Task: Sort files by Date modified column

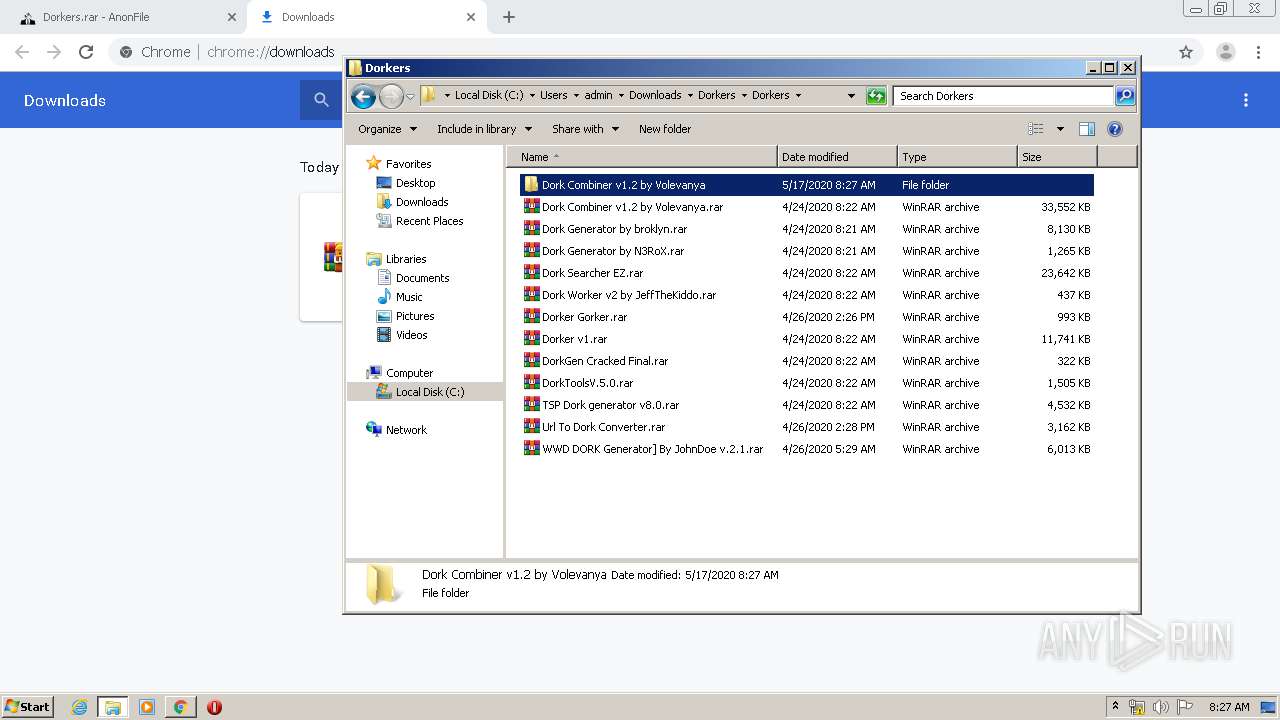Action: pos(837,157)
